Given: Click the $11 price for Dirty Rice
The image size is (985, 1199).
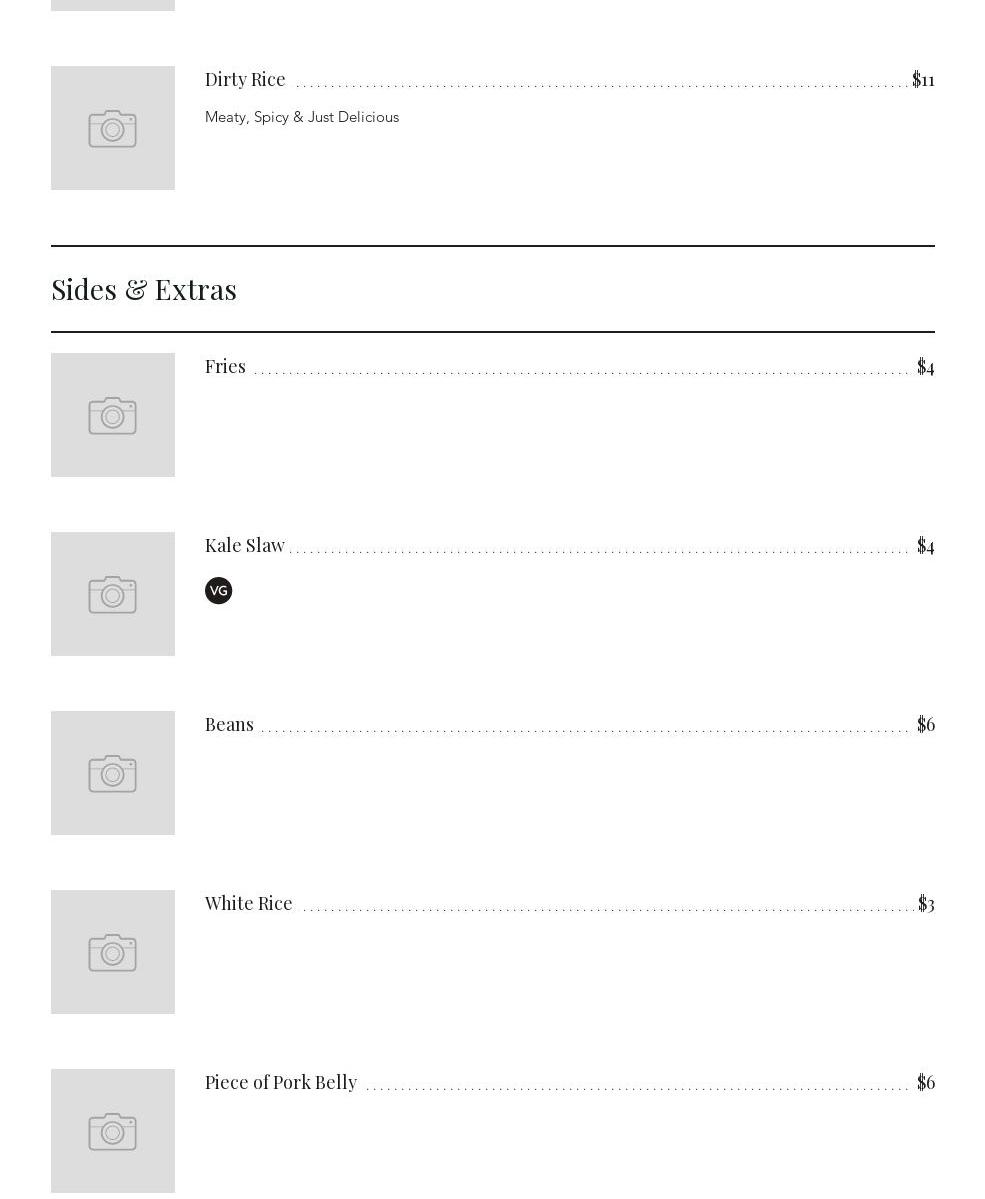Looking at the screenshot, I should click(923, 79).
